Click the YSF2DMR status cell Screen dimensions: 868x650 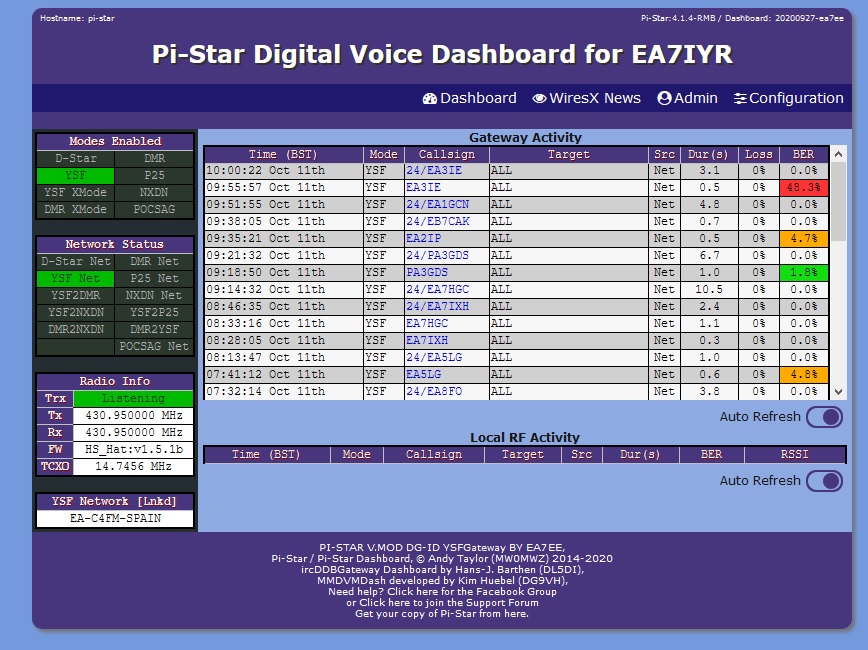click(75, 296)
